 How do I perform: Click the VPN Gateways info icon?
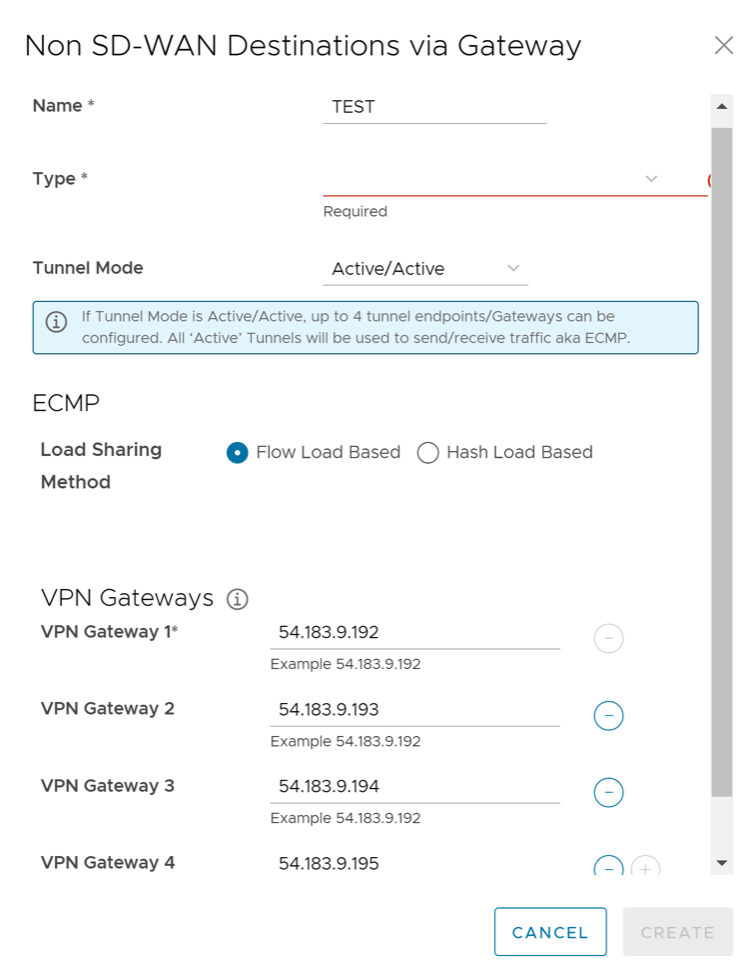coord(237,599)
